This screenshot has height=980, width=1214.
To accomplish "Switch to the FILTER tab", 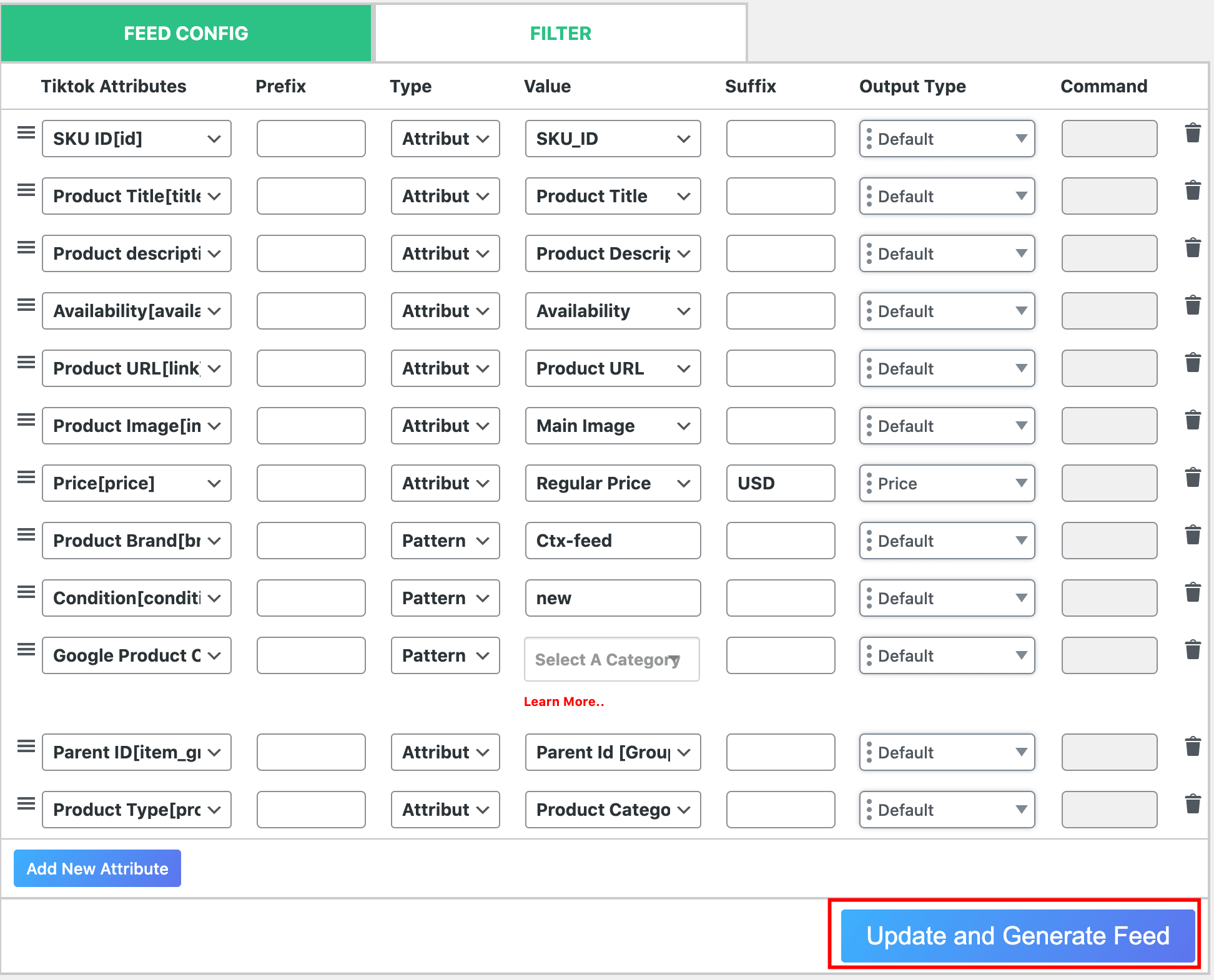I will click(x=560, y=33).
